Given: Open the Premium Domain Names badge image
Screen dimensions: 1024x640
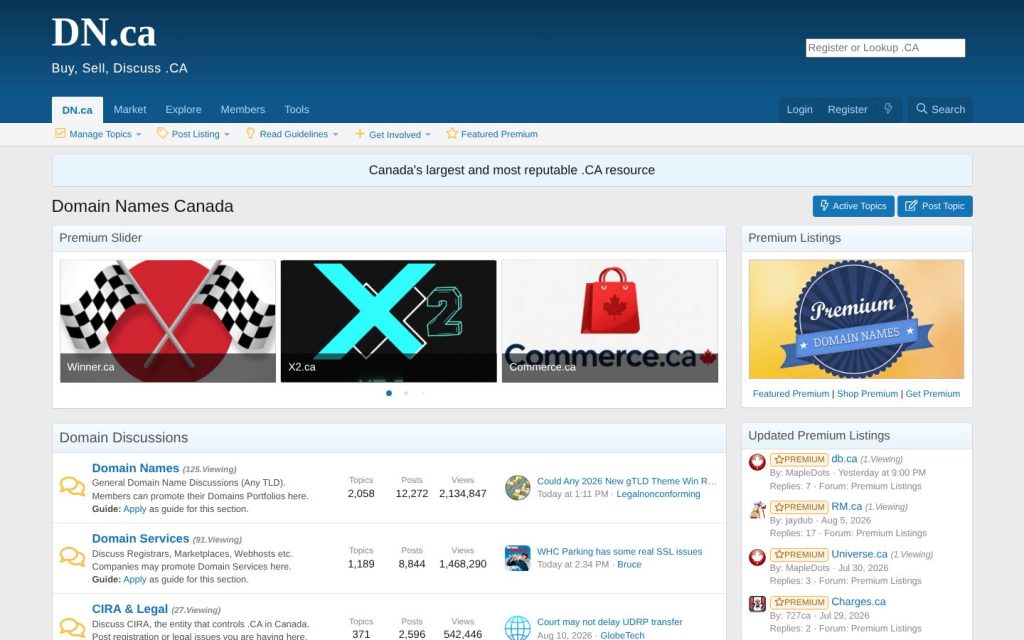Looking at the screenshot, I should pyautogui.click(x=856, y=319).
